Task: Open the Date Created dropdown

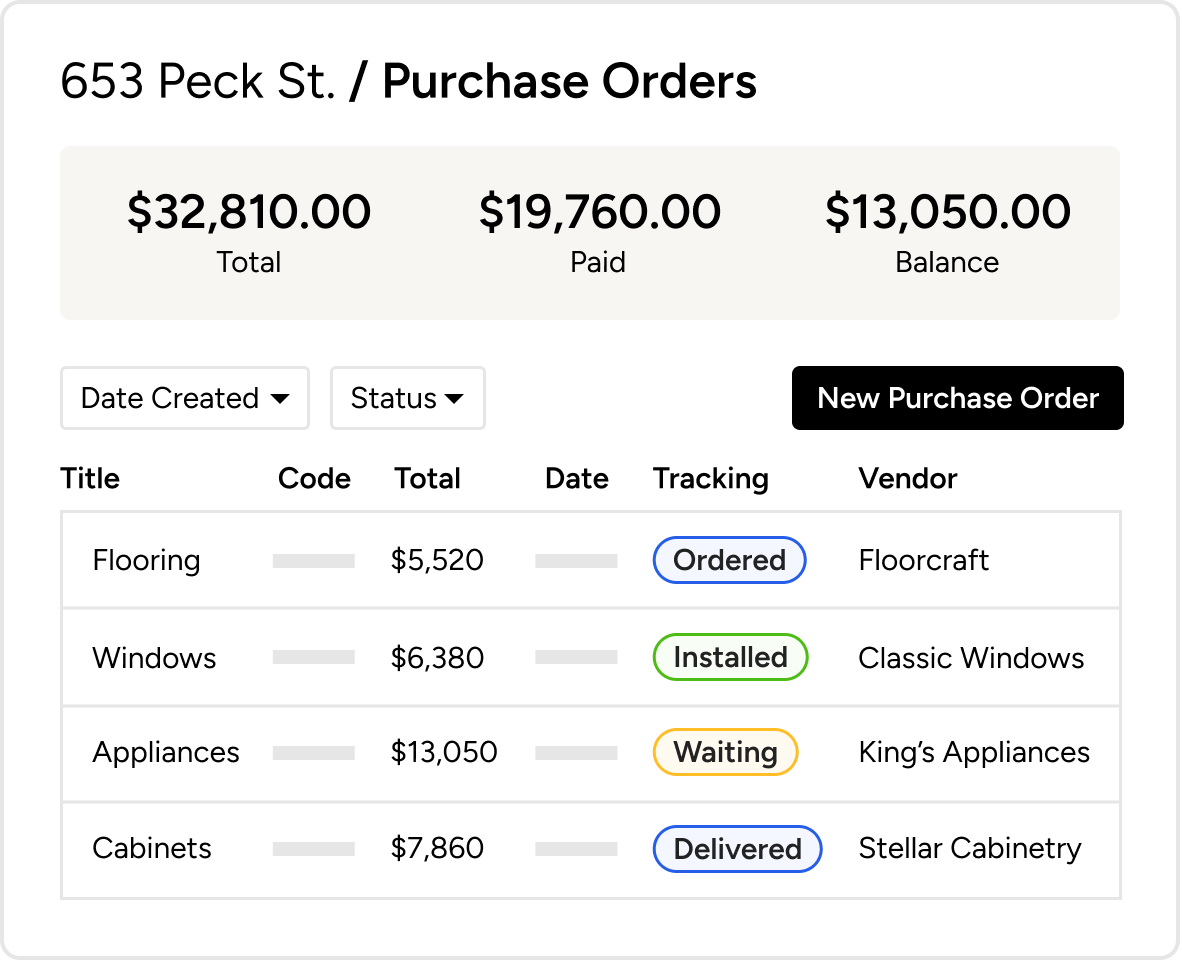Action: click(185, 398)
